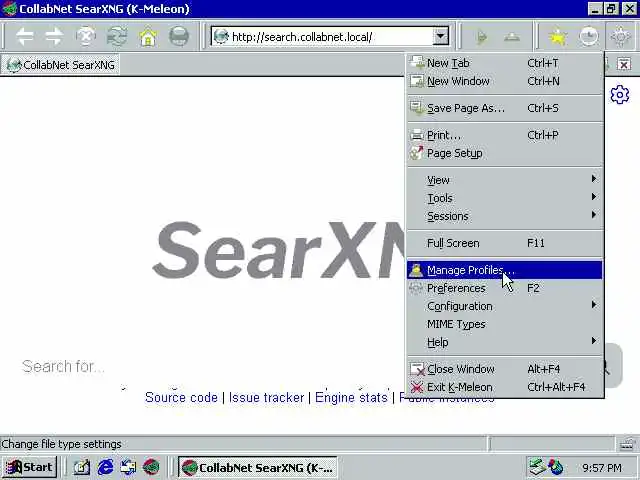Click the Show Desktop quick launch icon
Viewport: 640px width, 480px height.
click(x=82, y=467)
